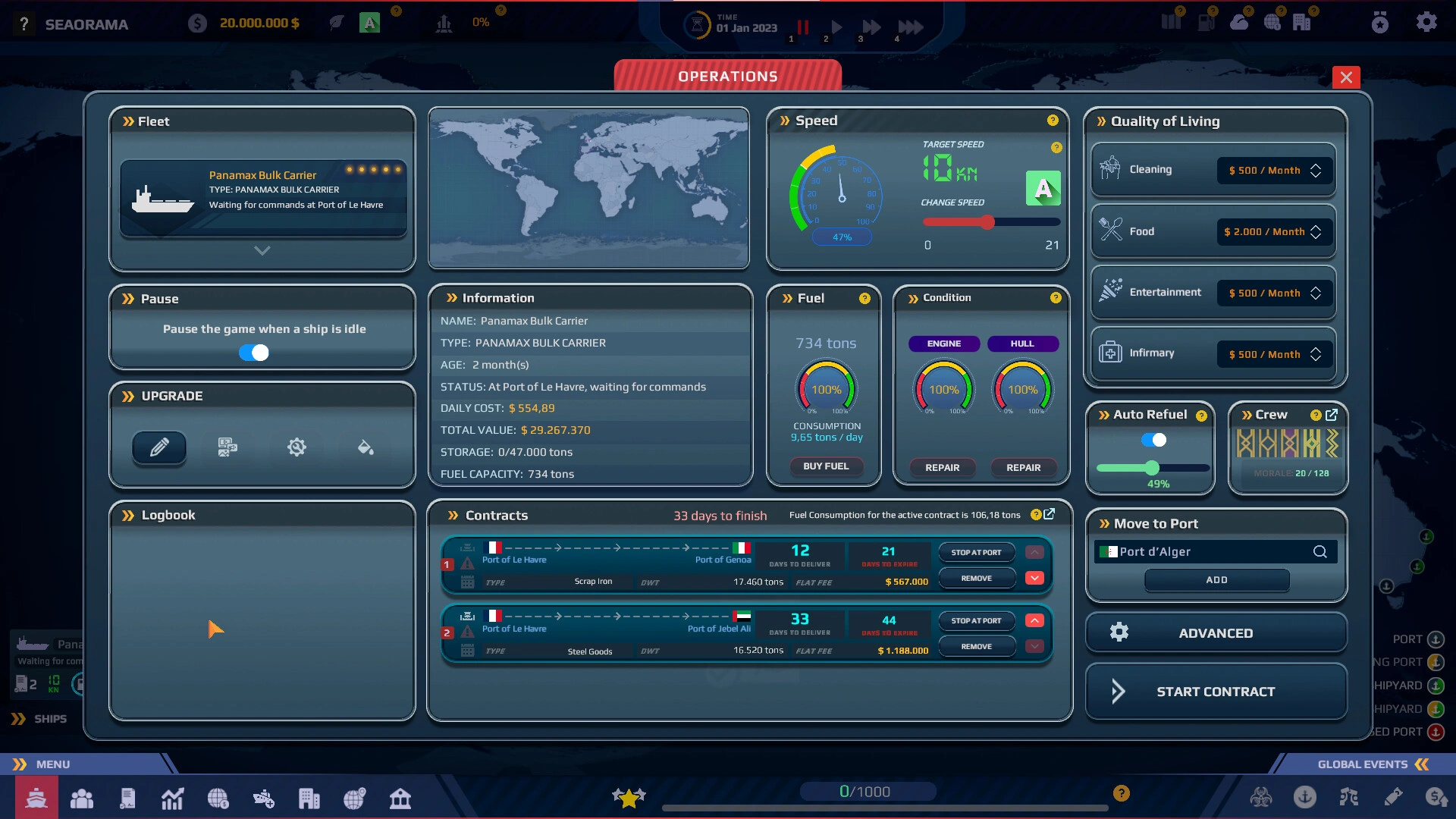Click START CONTRACT button to begin voyage
The height and width of the screenshot is (819, 1456).
[1216, 691]
